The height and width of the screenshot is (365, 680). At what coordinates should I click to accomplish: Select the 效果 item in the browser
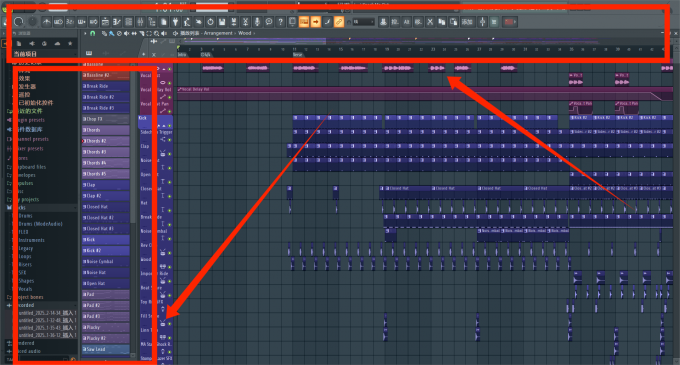point(24,78)
